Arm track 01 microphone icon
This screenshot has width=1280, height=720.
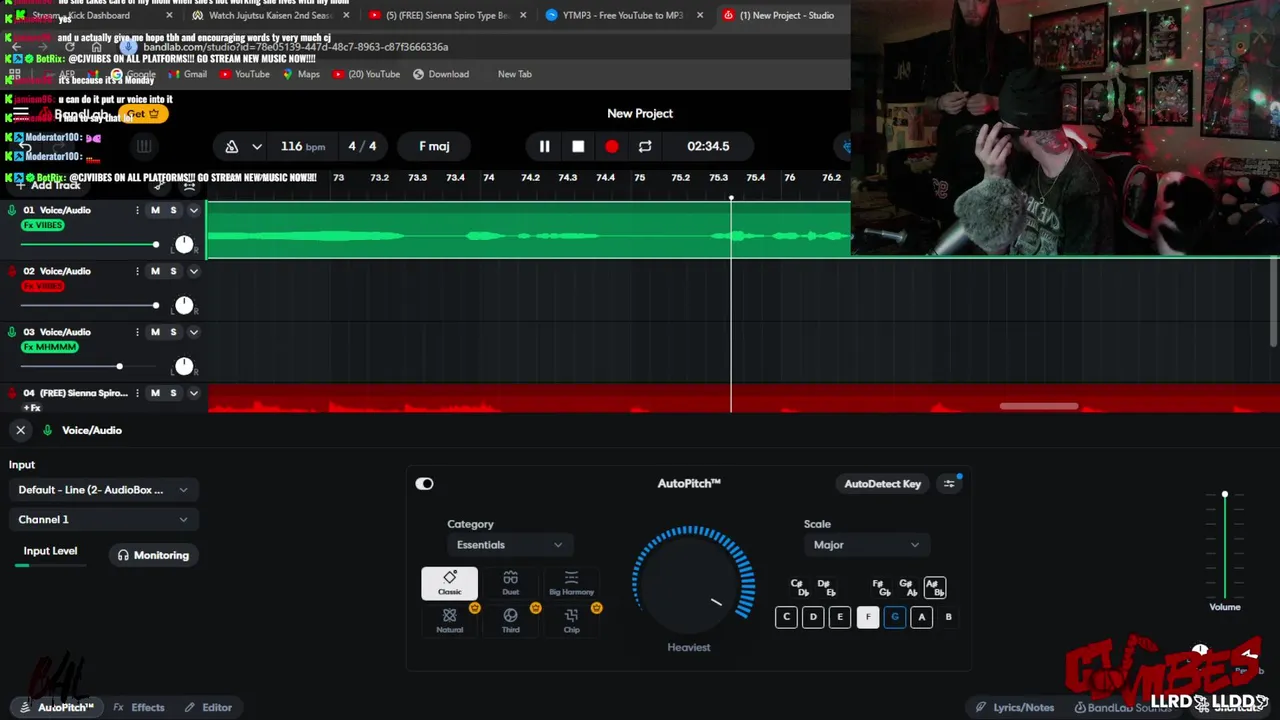12,210
